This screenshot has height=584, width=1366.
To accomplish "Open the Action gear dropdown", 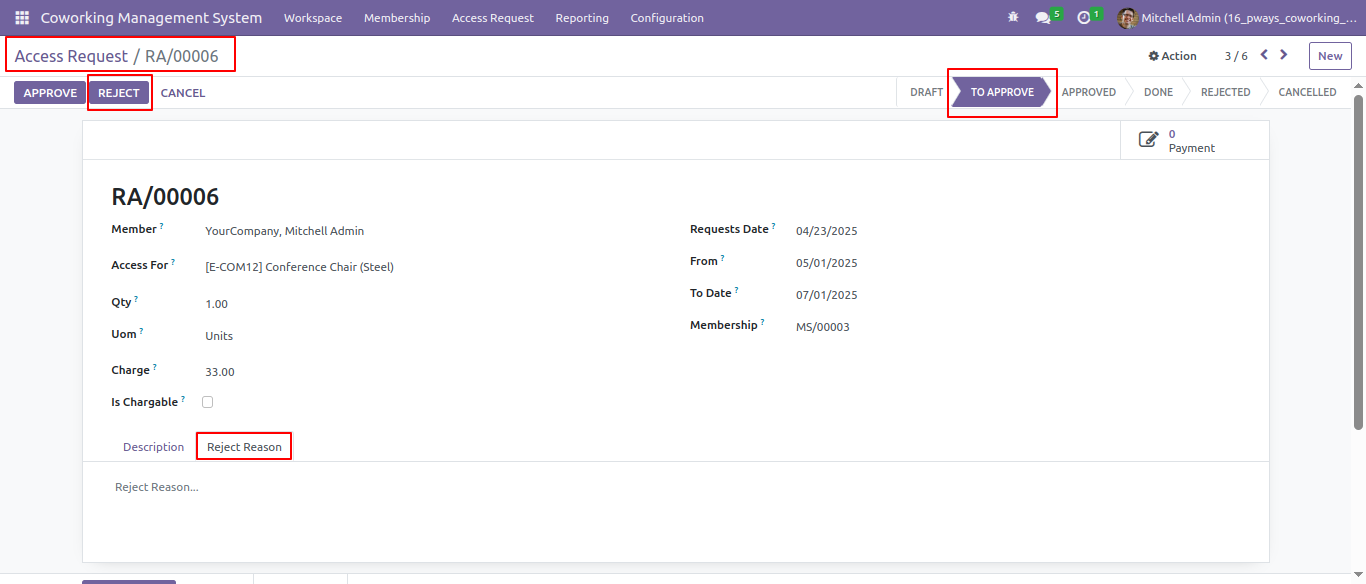I will pos(1172,56).
